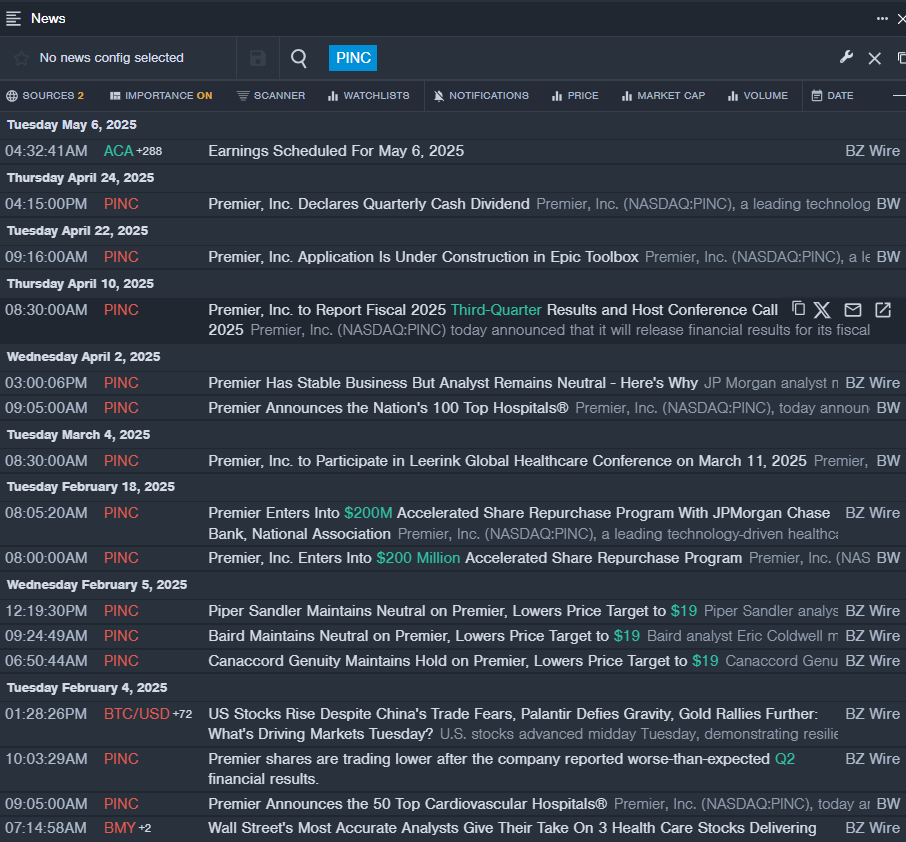Open the Volume filter
906x842 pixels.
[758, 95]
